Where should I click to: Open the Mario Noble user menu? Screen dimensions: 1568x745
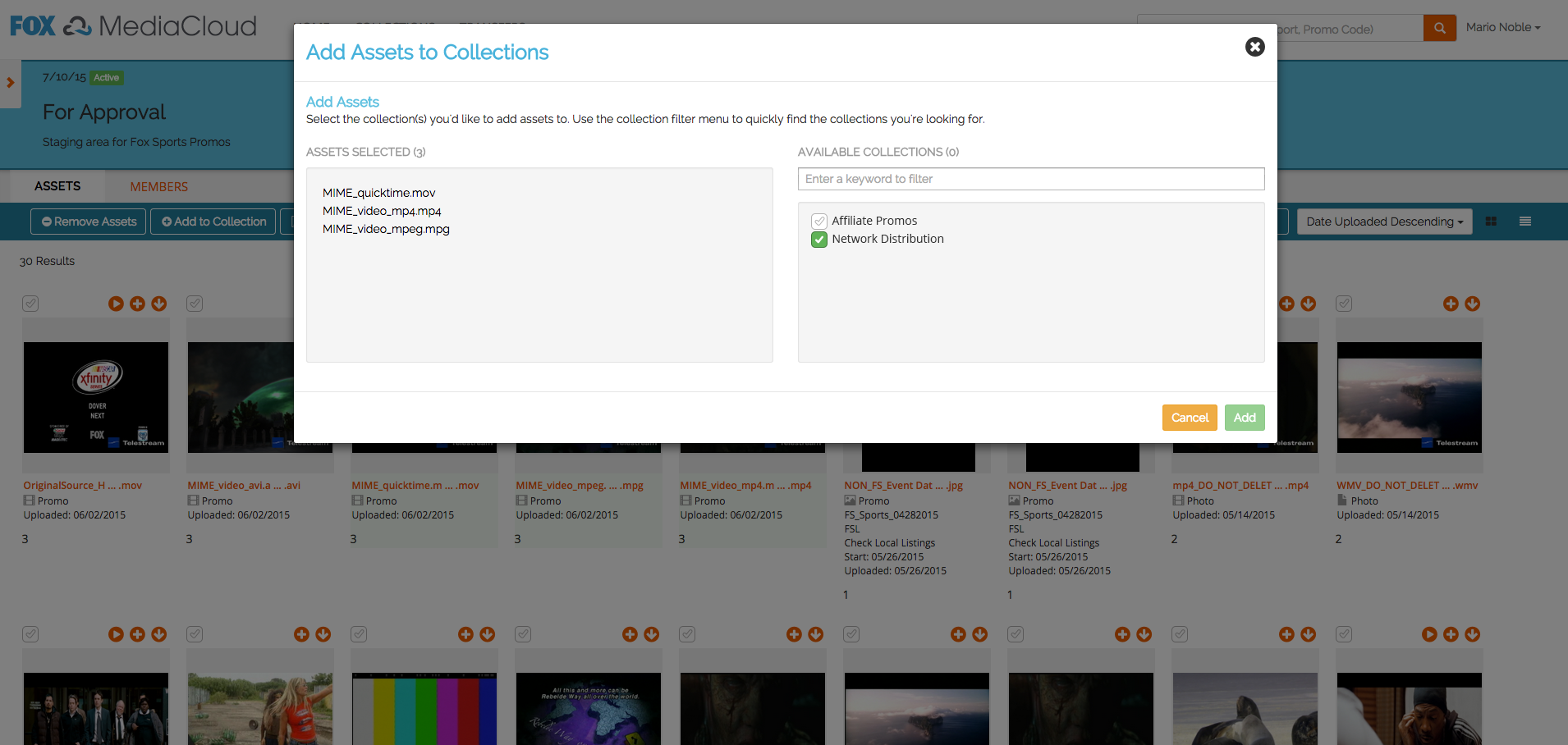click(x=1502, y=27)
